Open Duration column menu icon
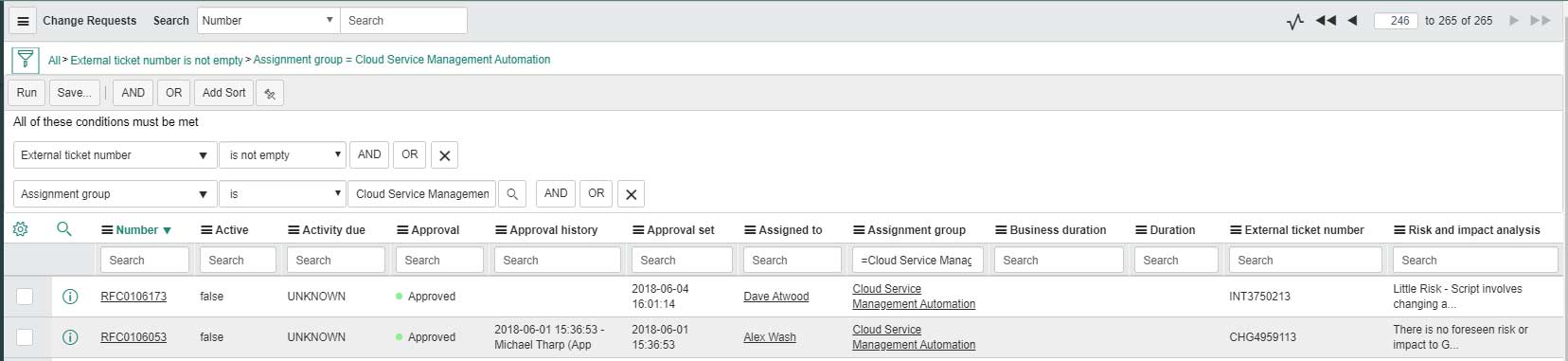1568x361 pixels. click(1141, 230)
